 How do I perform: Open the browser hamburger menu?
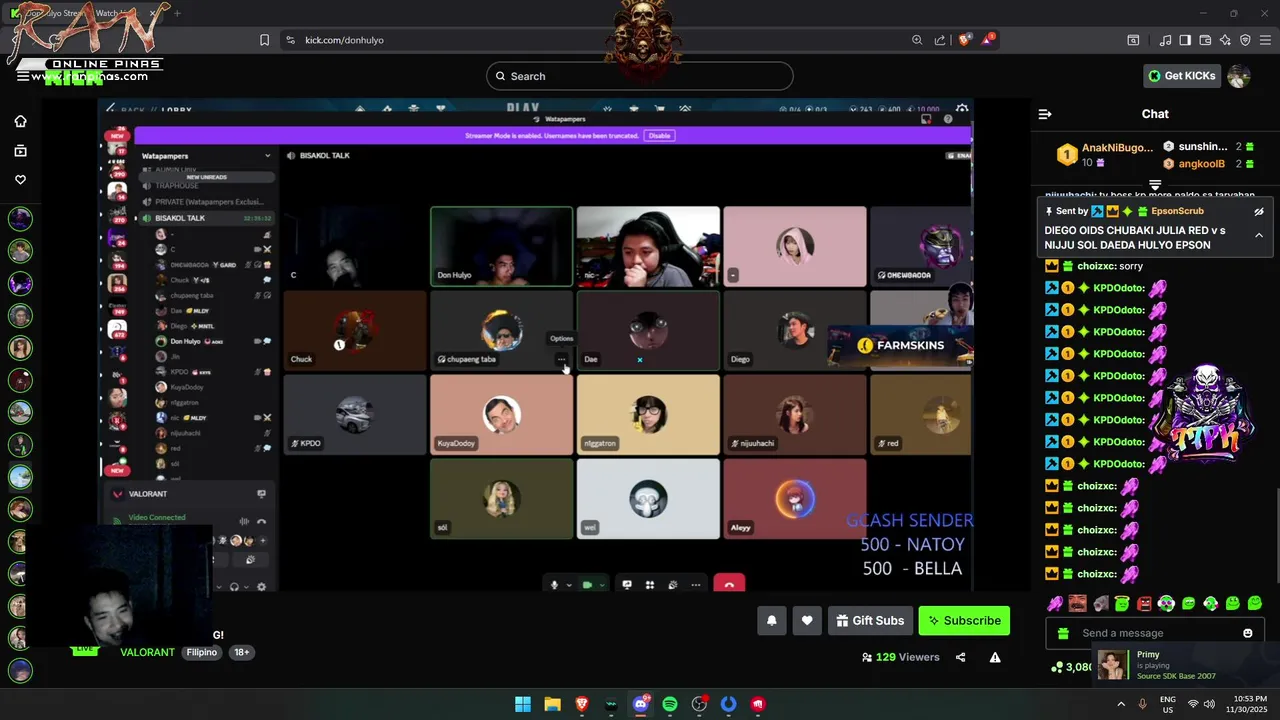tap(1265, 40)
